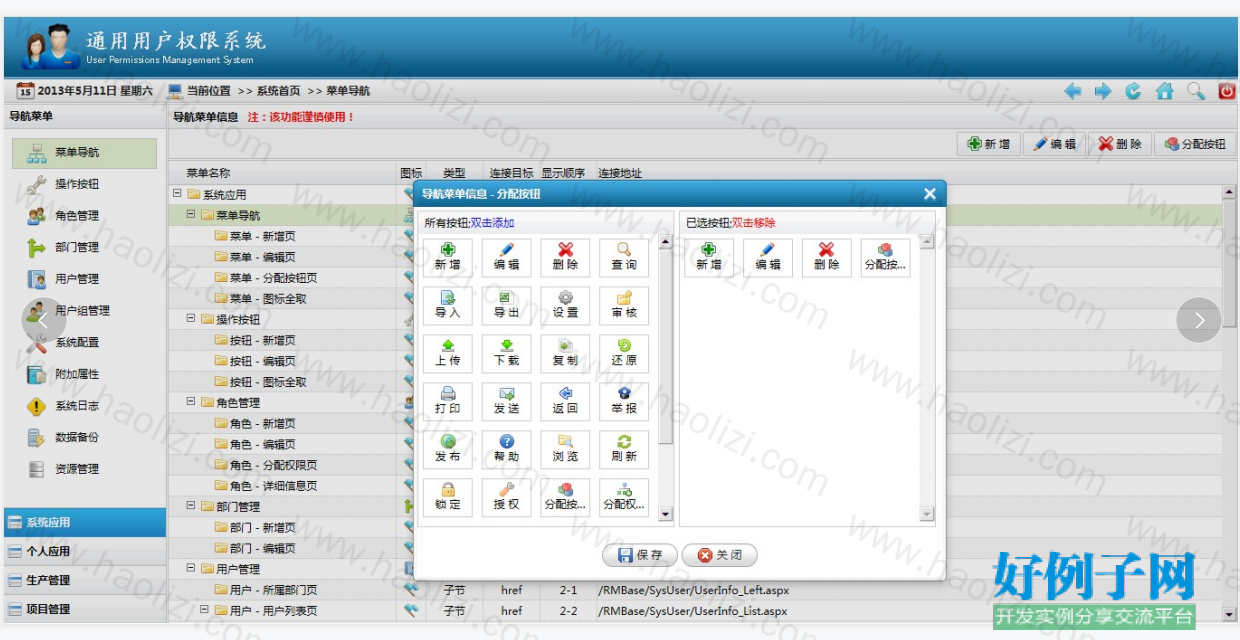Click the blue back arrow in header

pos(1073,91)
